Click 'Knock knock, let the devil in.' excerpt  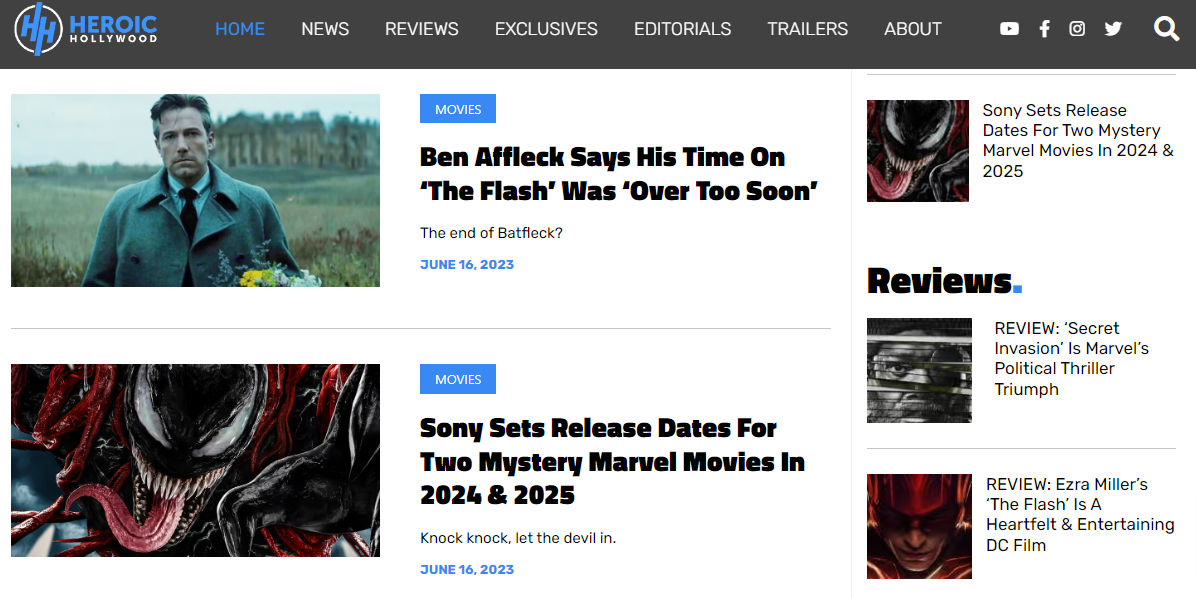tap(518, 538)
